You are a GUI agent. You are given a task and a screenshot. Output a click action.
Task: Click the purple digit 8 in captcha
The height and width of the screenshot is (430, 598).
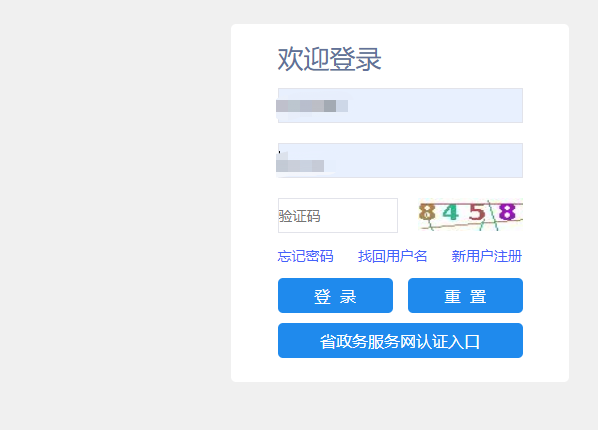pyautogui.click(x=507, y=212)
